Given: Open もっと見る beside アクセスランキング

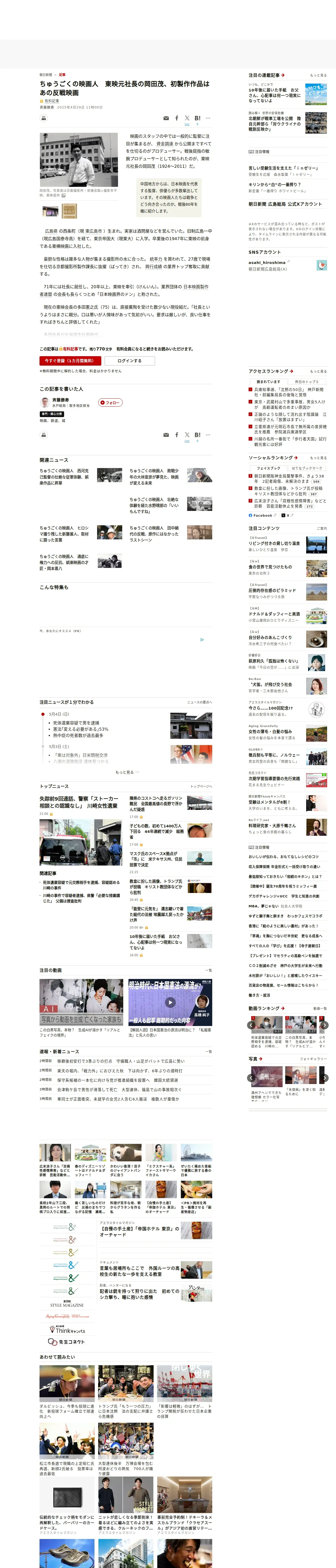Looking at the screenshot, I should pyautogui.click(x=318, y=371).
